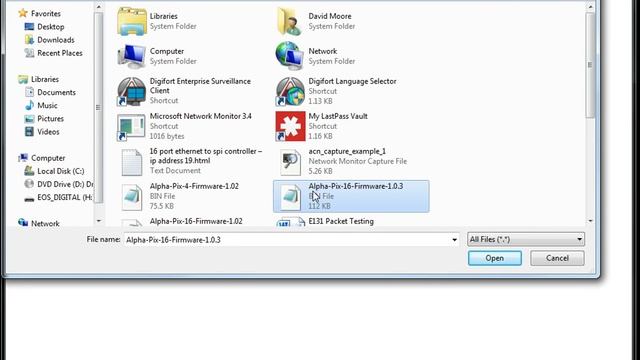
Task: Select the Alpha-Pix-16-Firmware-1.02 file name
Action: coord(196,221)
